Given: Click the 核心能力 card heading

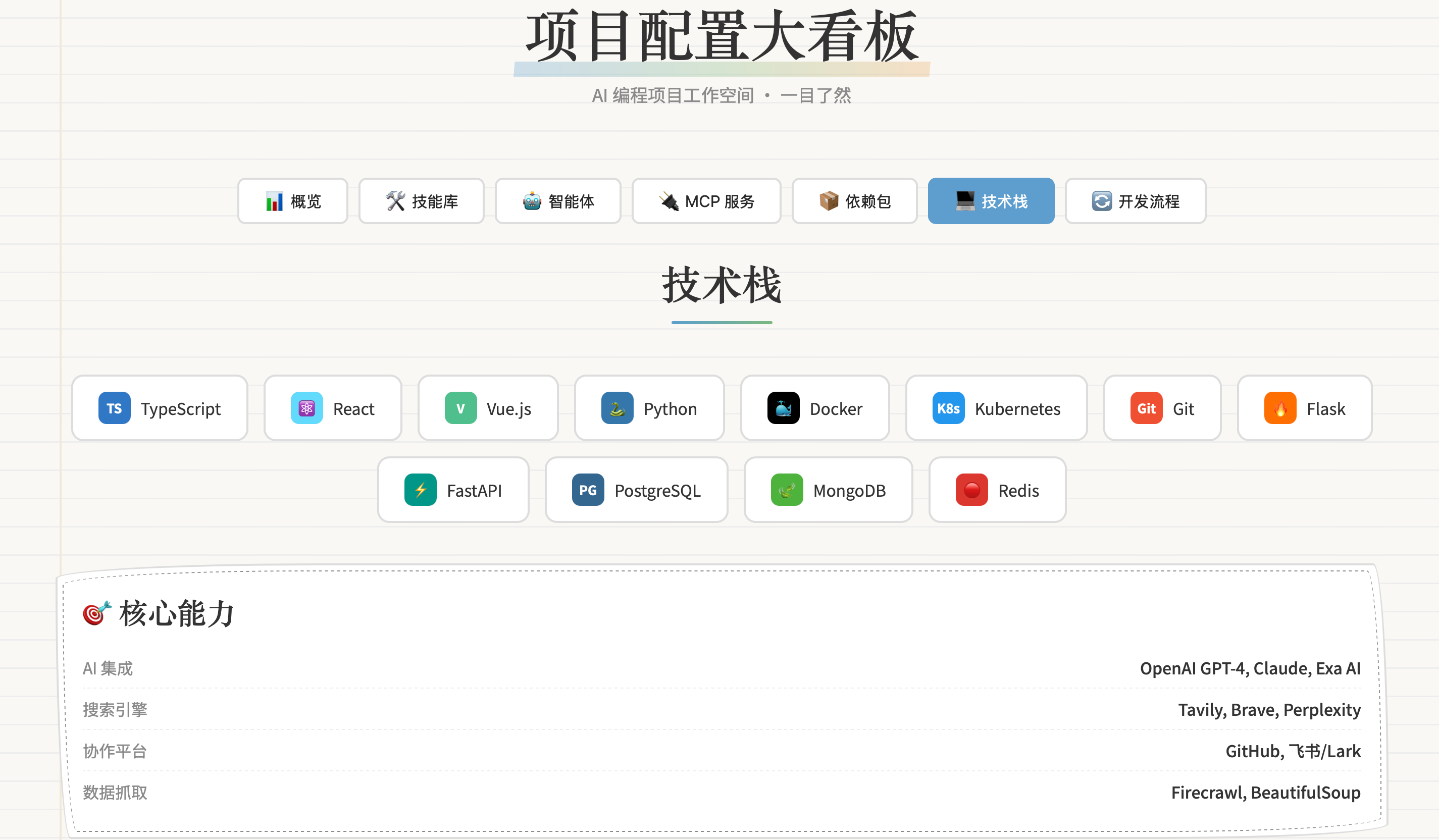Looking at the screenshot, I should 176,614.
